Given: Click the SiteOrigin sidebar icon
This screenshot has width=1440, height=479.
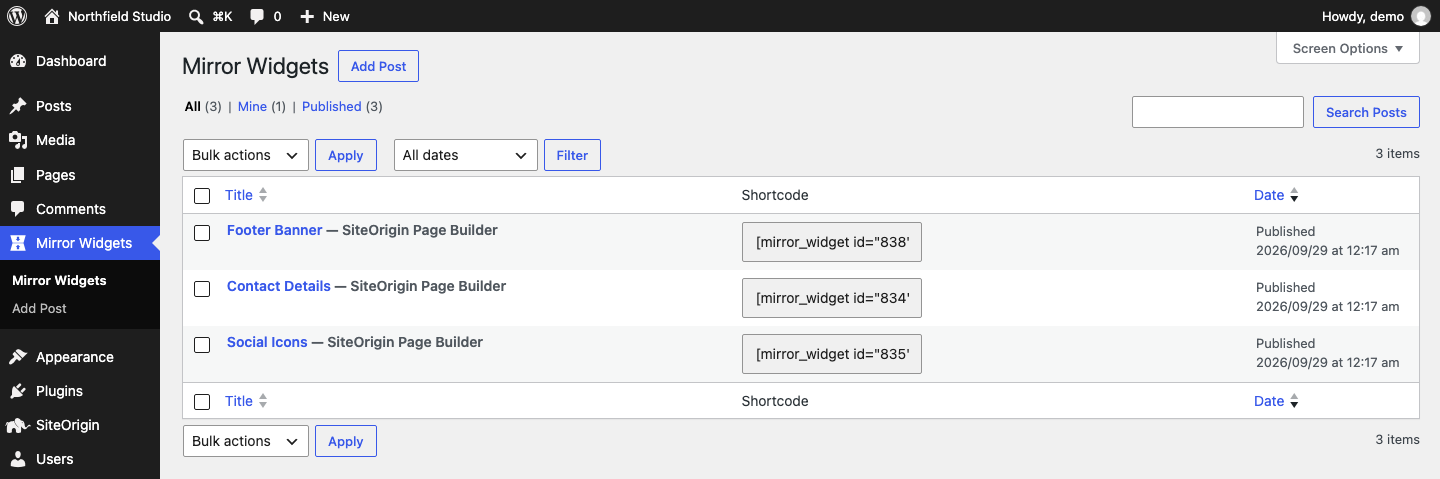Looking at the screenshot, I should point(18,425).
